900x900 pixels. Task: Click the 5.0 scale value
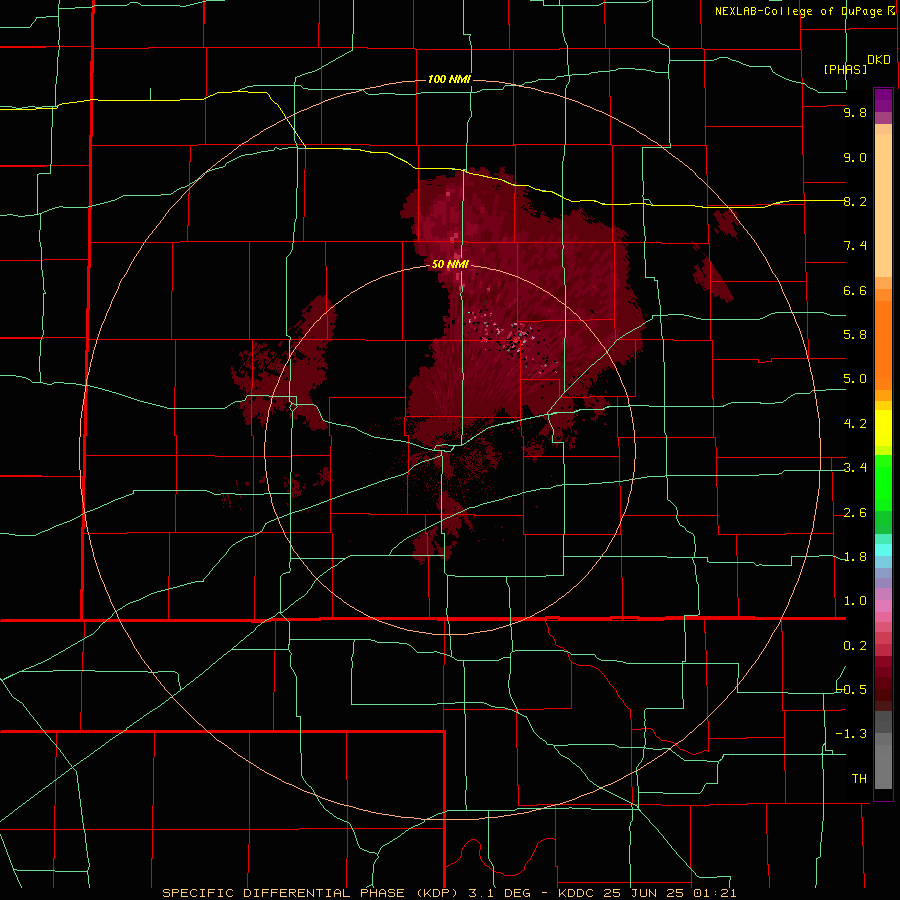click(855, 379)
